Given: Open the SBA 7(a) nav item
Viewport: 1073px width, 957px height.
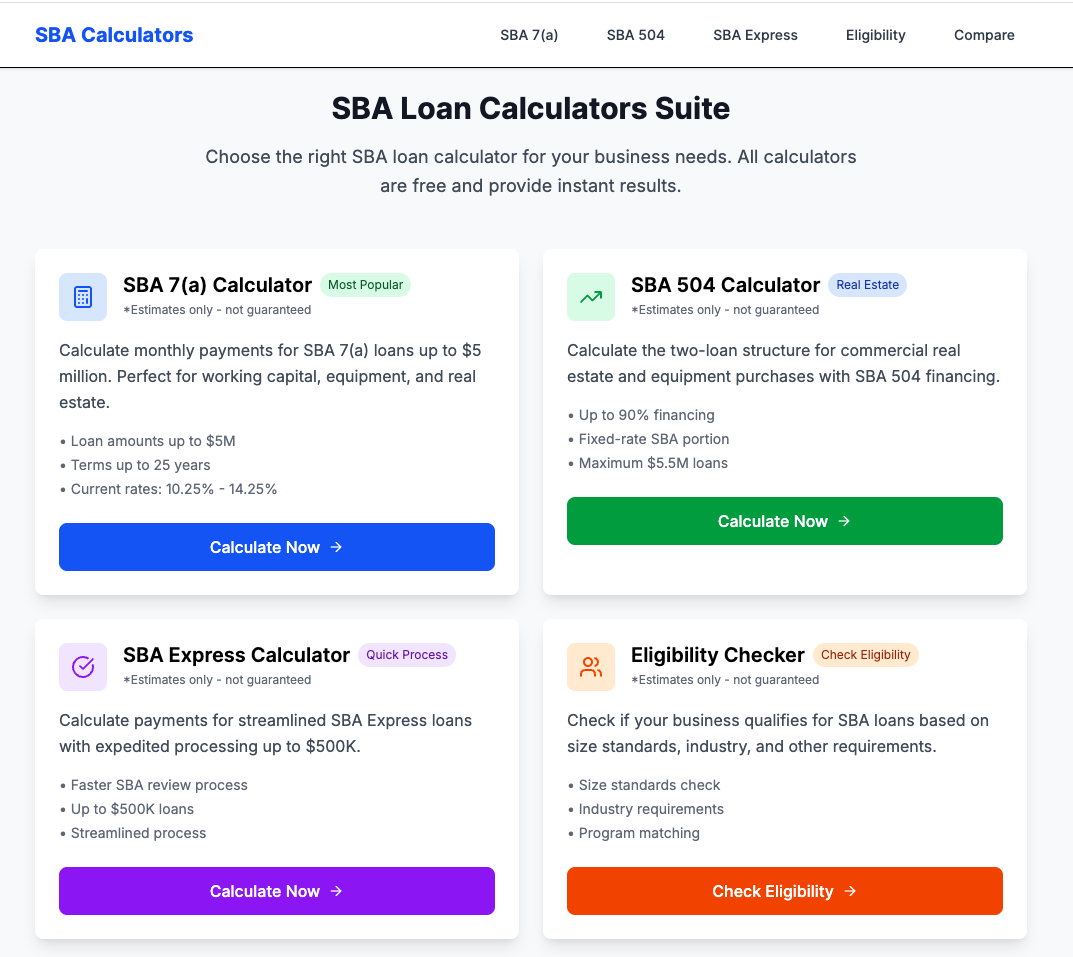Looking at the screenshot, I should coord(529,35).
